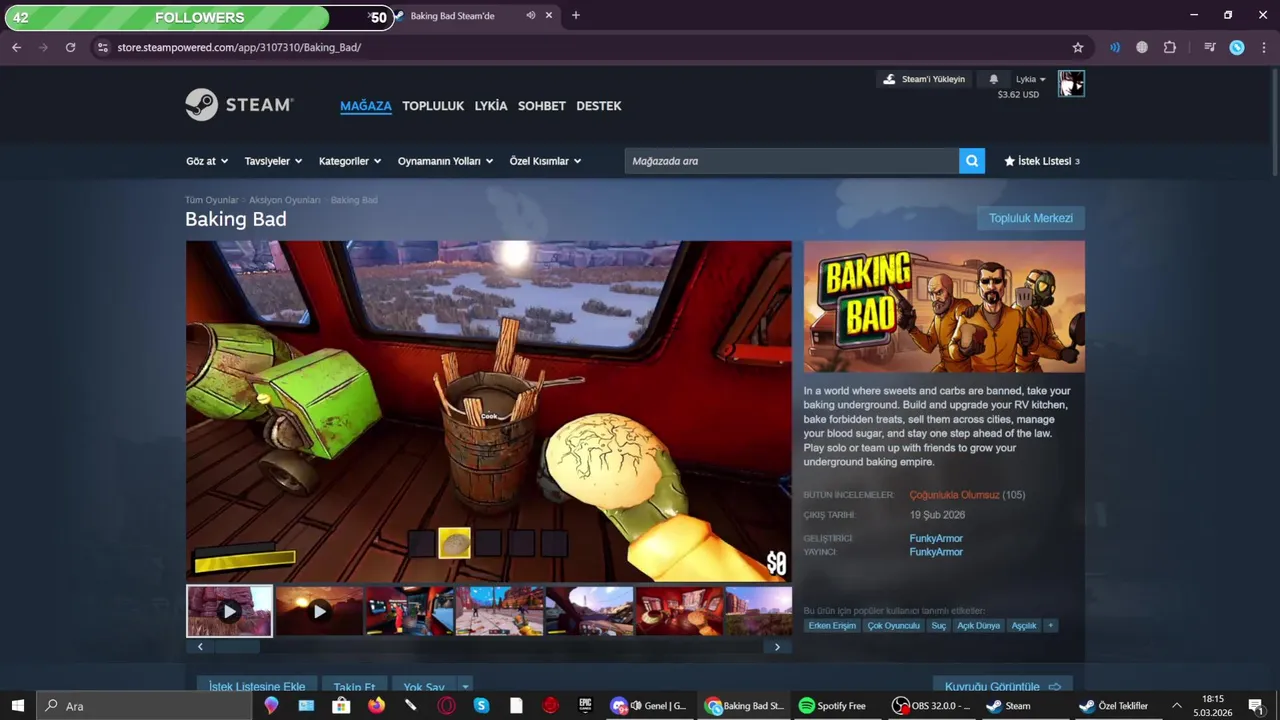This screenshot has width=1280, height=720.
Task: Open the Skype icon in the taskbar
Action: 481,706
